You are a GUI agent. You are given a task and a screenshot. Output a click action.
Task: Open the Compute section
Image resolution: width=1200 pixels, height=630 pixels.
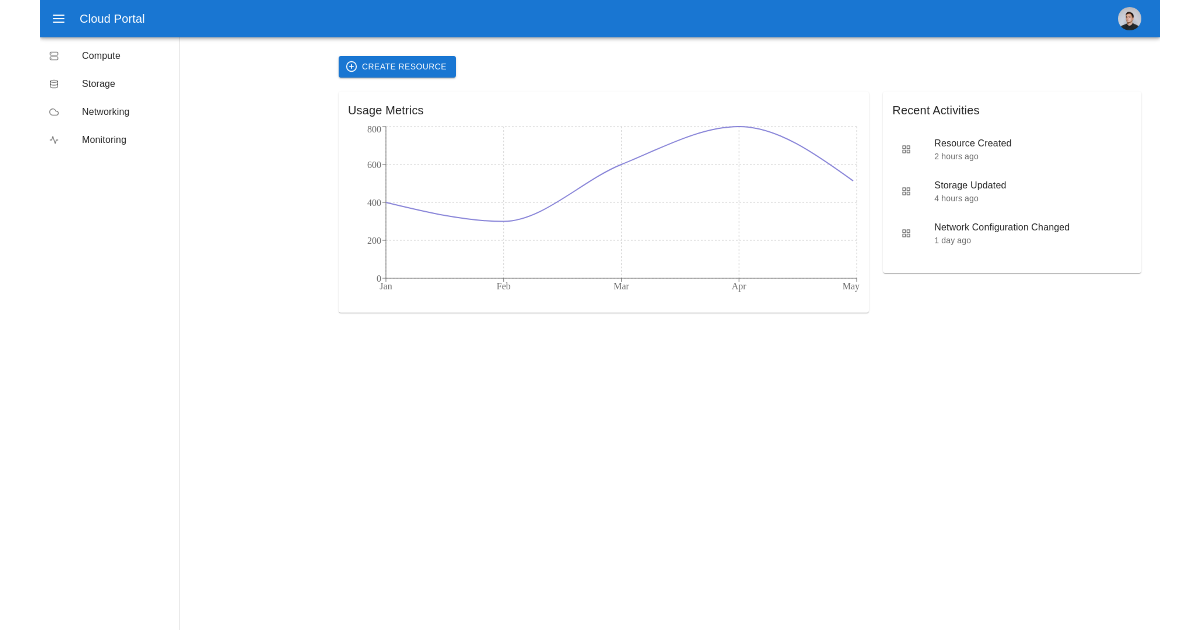[100, 56]
